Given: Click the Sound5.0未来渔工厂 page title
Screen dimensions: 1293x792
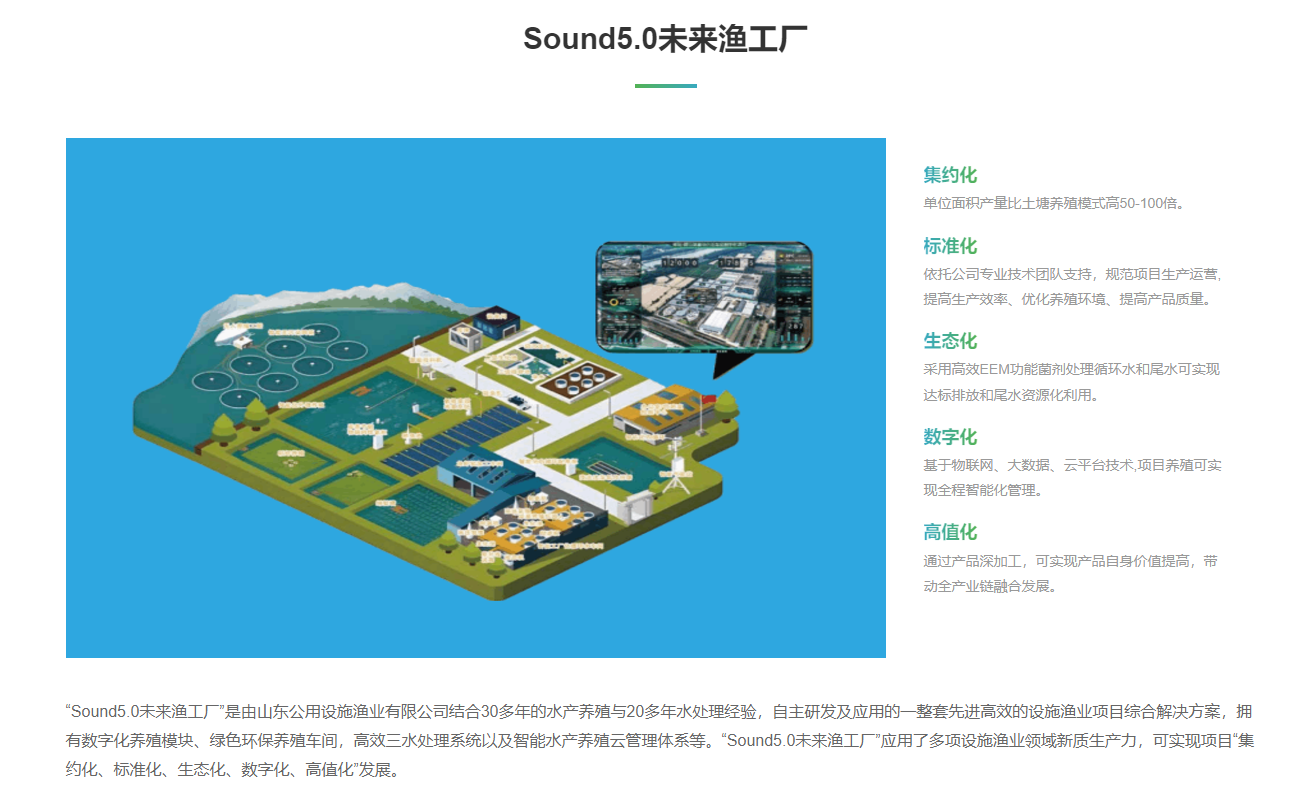Looking at the screenshot, I should [x=665, y=39].
